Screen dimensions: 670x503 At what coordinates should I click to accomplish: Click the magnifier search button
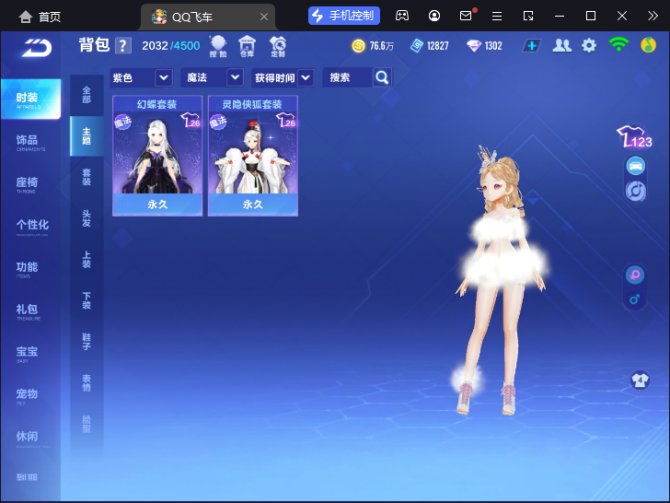pos(382,77)
